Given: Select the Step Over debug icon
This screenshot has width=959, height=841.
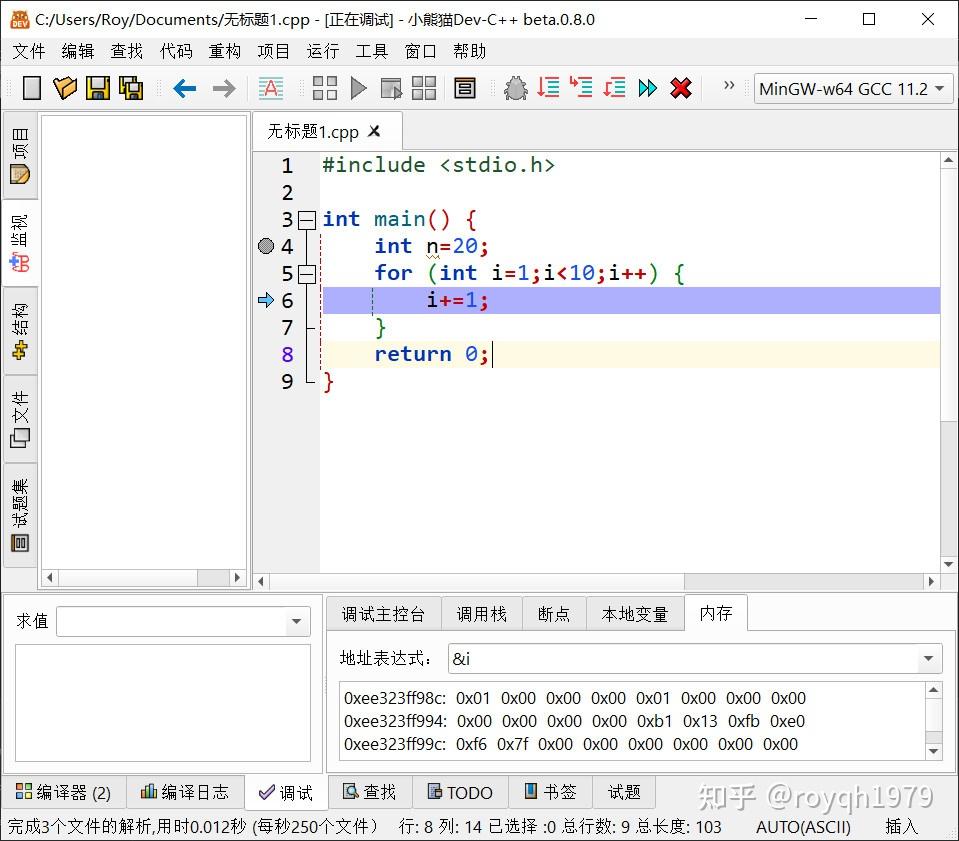Looking at the screenshot, I should point(548,88).
